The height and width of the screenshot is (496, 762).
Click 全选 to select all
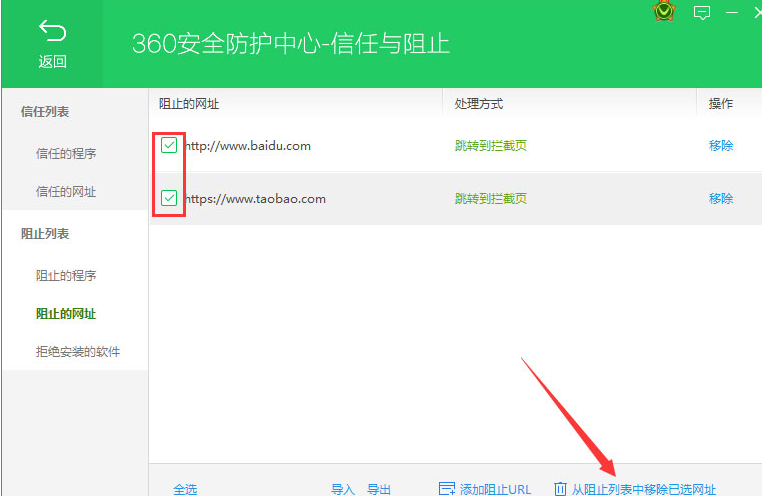coord(185,489)
